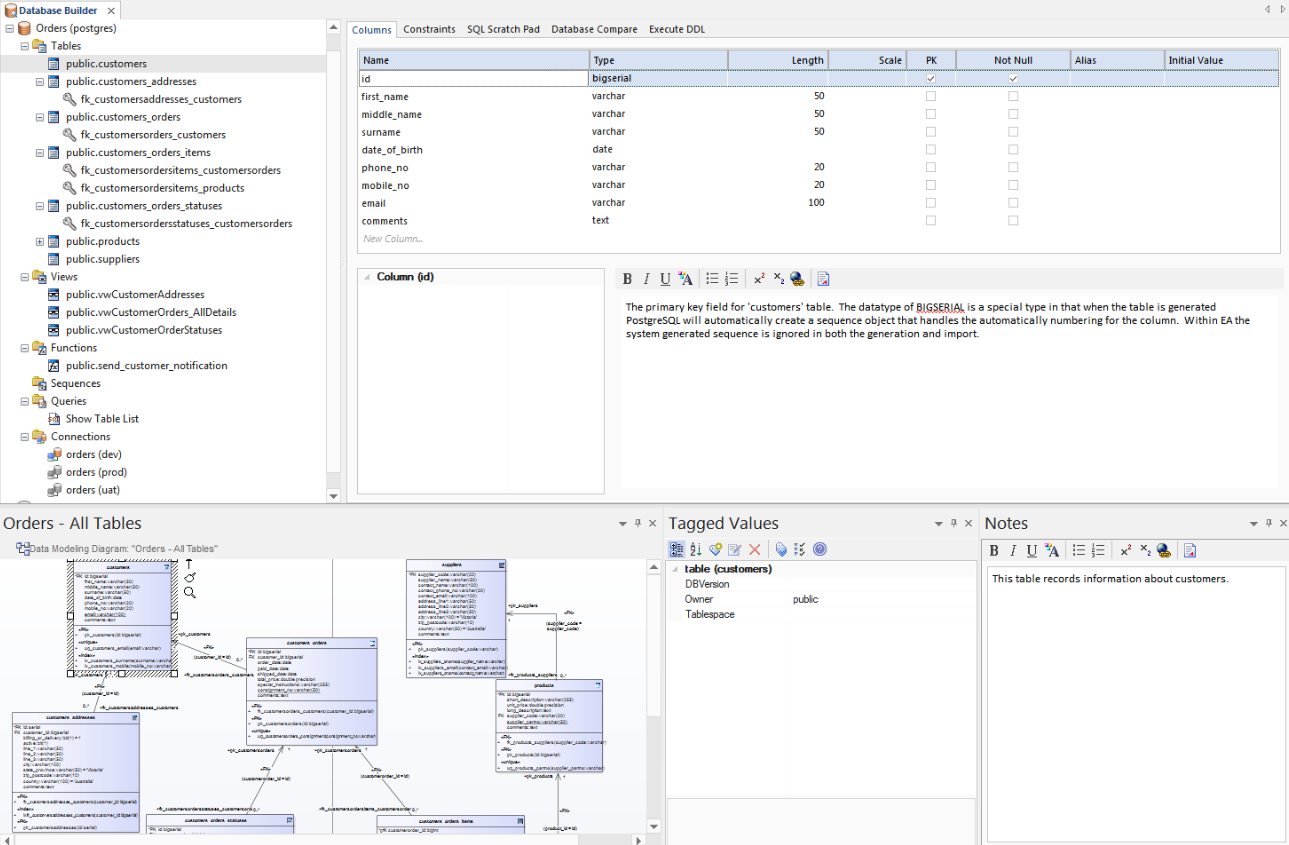Open the Notes panel menu arrow
The image size is (1289, 845).
pos(1254,523)
